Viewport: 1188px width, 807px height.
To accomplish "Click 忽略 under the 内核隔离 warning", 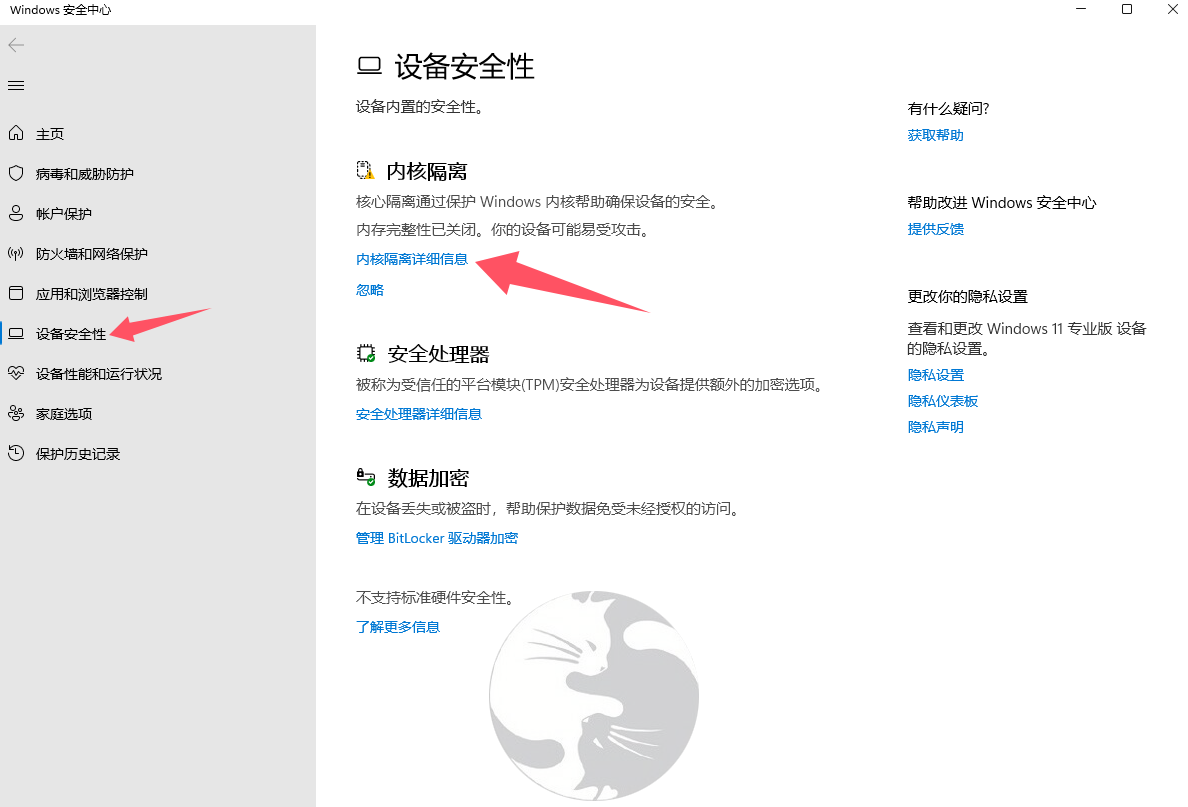I will click(x=370, y=289).
